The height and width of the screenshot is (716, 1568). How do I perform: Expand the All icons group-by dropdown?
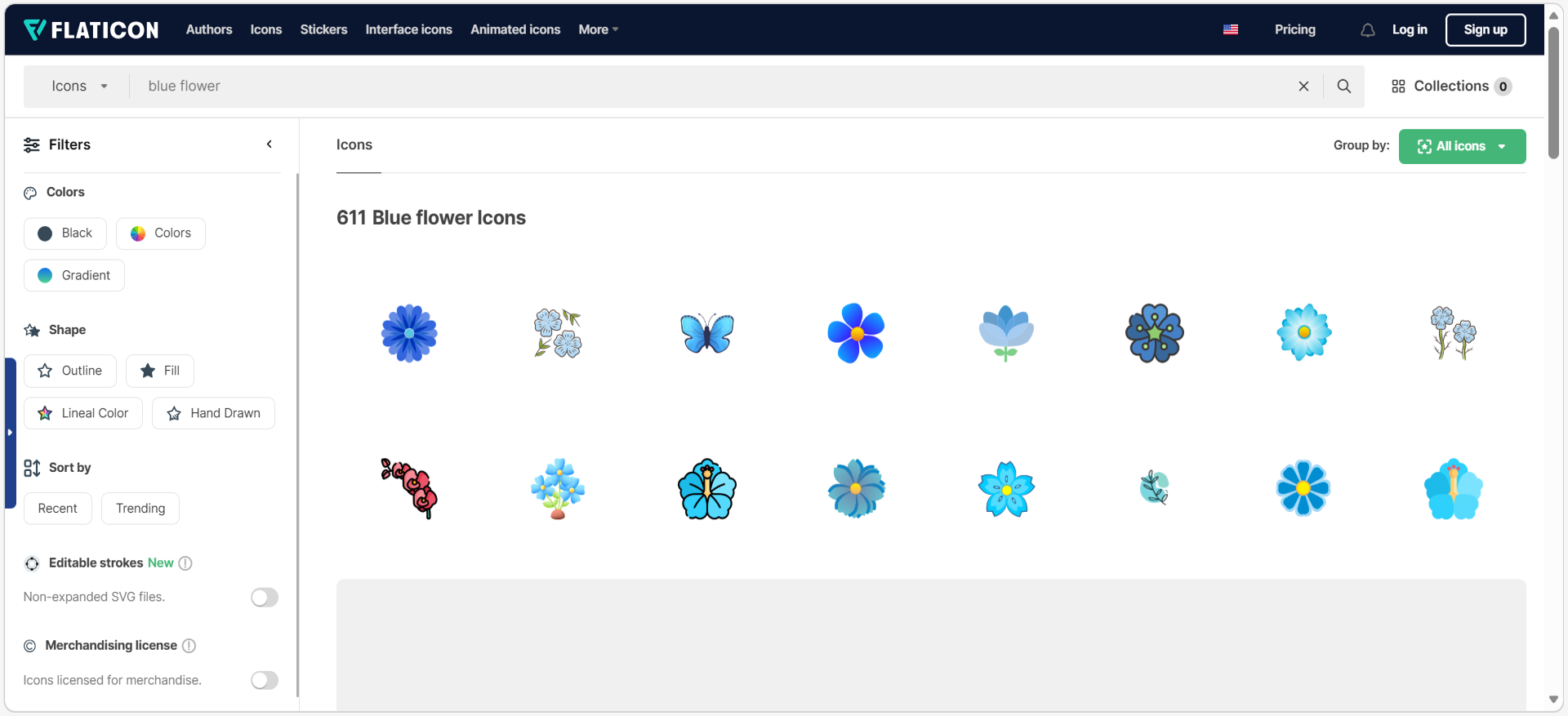(x=1462, y=147)
